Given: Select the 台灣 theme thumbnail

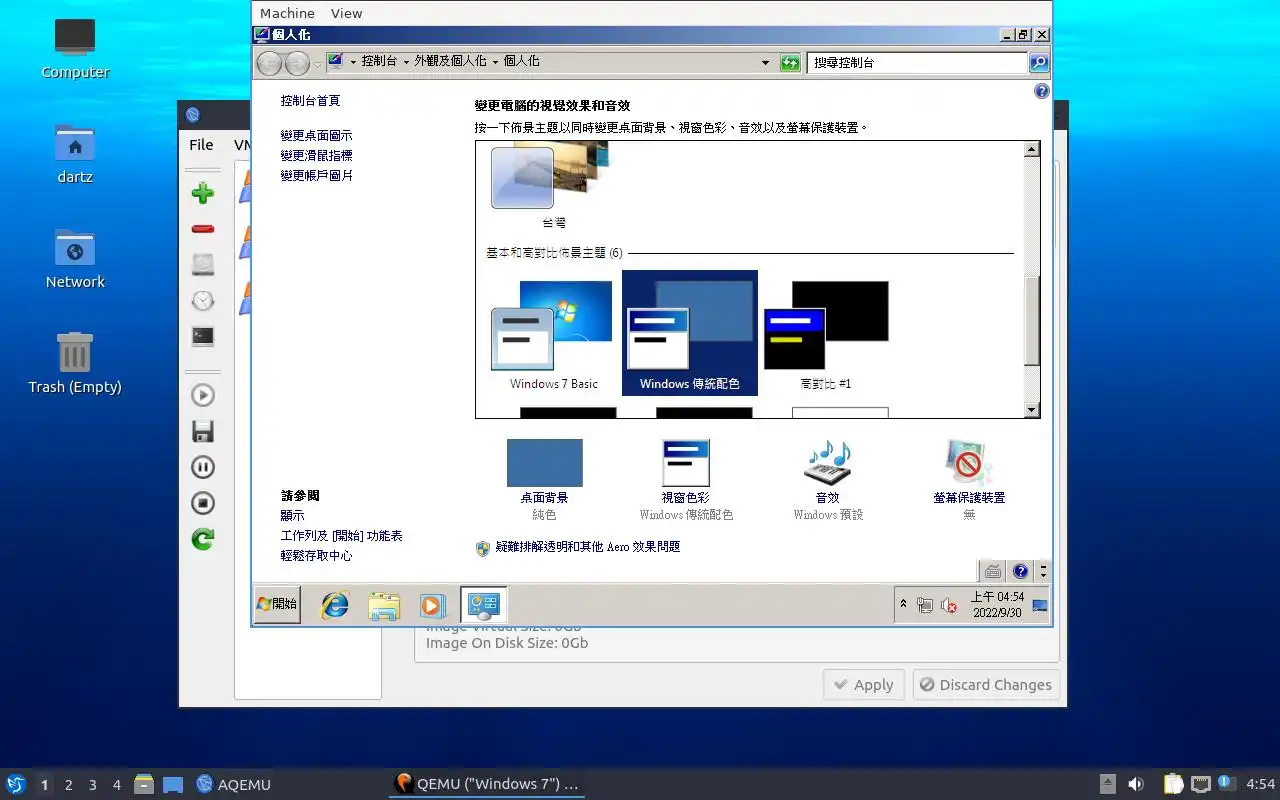Looking at the screenshot, I should pyautogui.click(x=552, y=185).
